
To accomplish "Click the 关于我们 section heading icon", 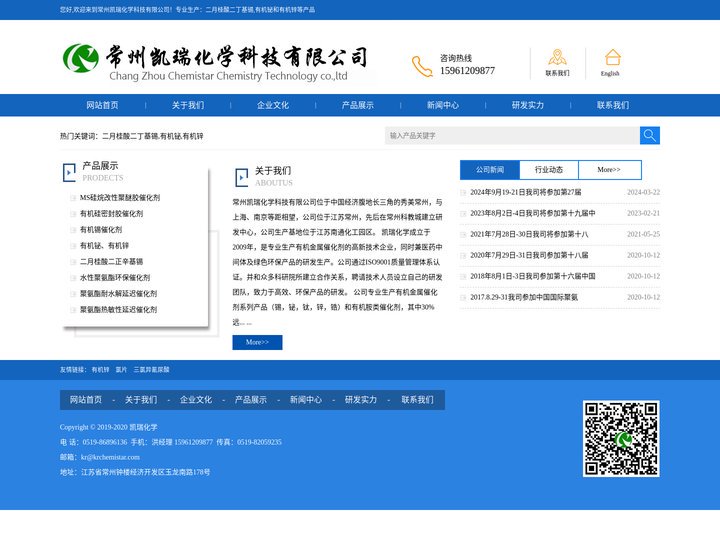I will (x=242, y=177).
